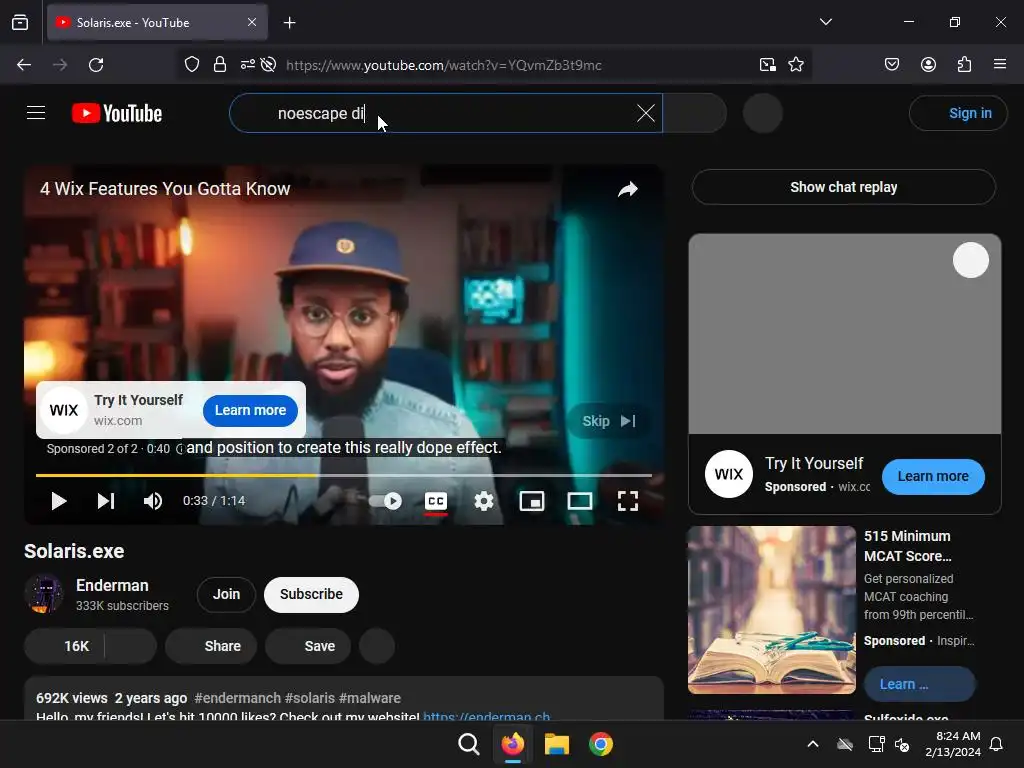List all tabs dropdown arrow
This screenshot has width=1024, height=768.
[825, 22]
